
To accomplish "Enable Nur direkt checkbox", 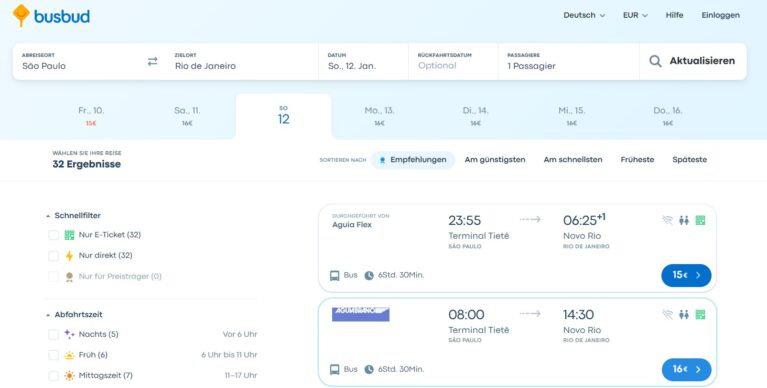I will [53, 255].
